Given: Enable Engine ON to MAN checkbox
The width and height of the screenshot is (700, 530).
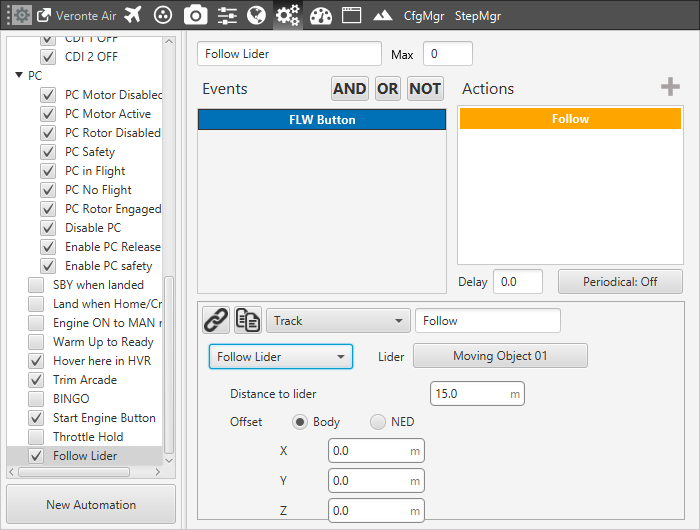Looking at the screenshot, I should 36,323.
